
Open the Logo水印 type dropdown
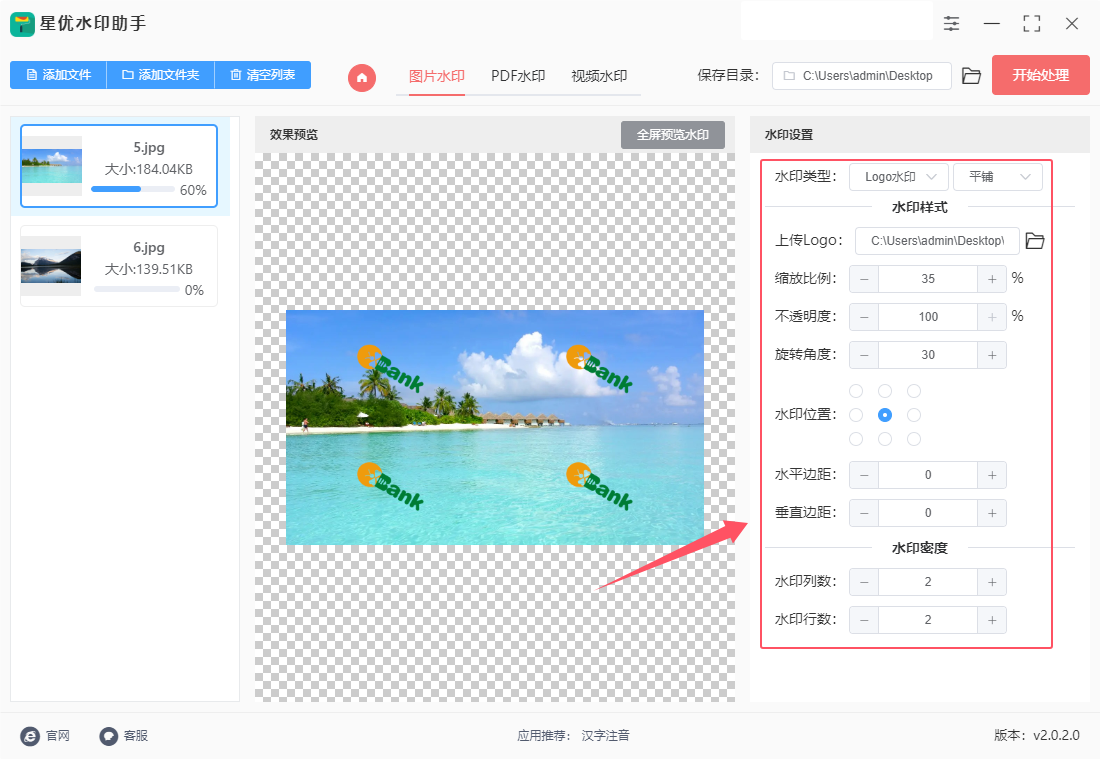899,177
